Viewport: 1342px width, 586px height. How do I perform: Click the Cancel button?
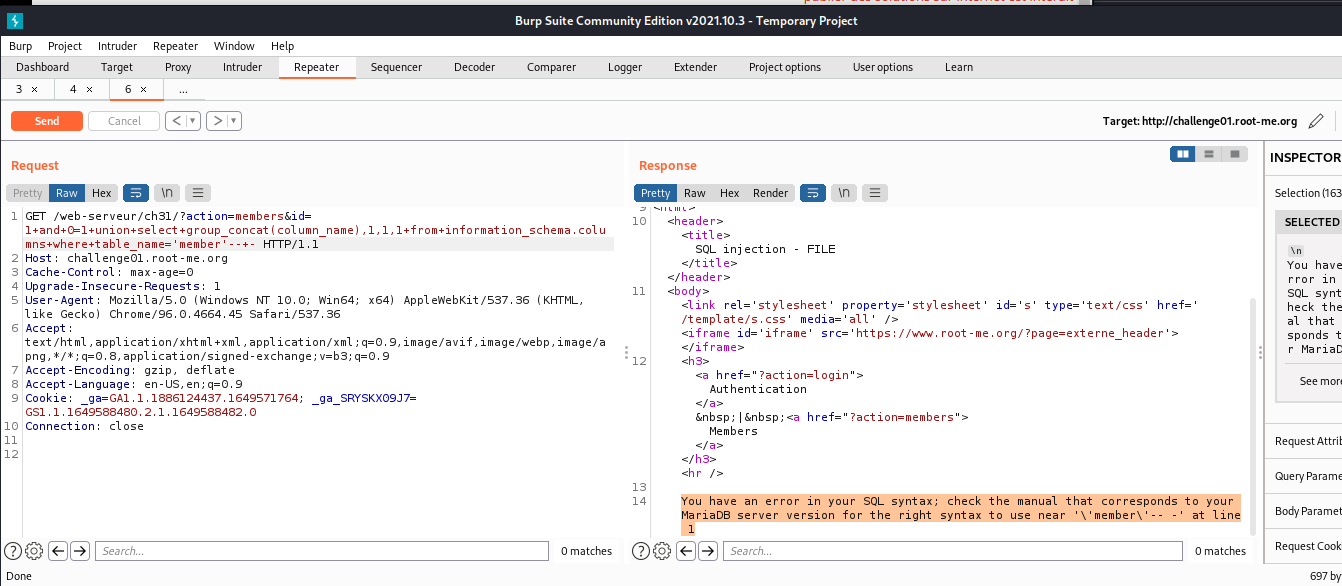124,121
